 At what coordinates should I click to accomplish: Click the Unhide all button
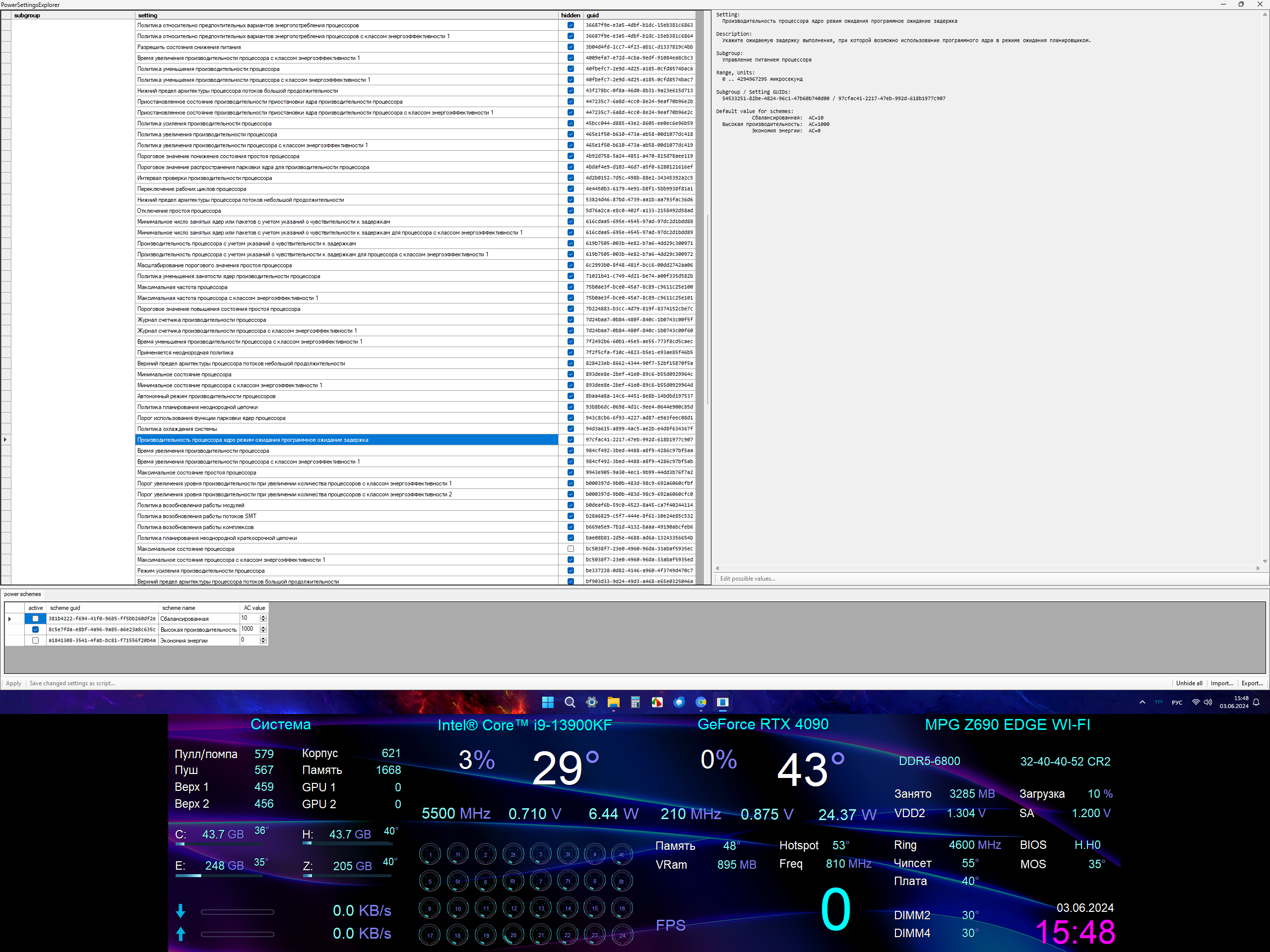coord(1189,683)
